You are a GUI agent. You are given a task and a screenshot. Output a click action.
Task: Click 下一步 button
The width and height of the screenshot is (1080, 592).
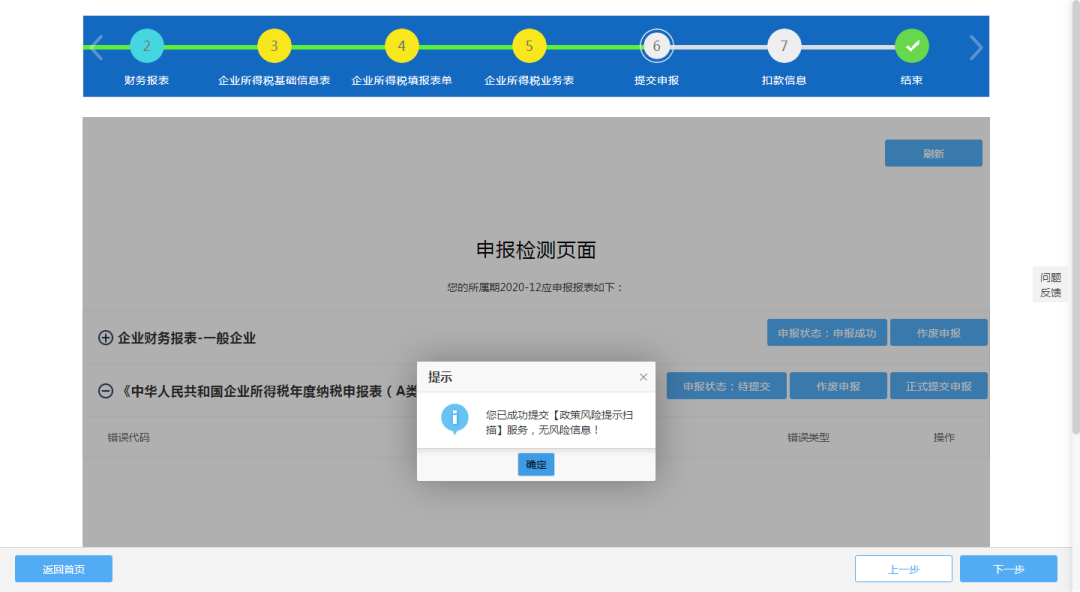1008,569
